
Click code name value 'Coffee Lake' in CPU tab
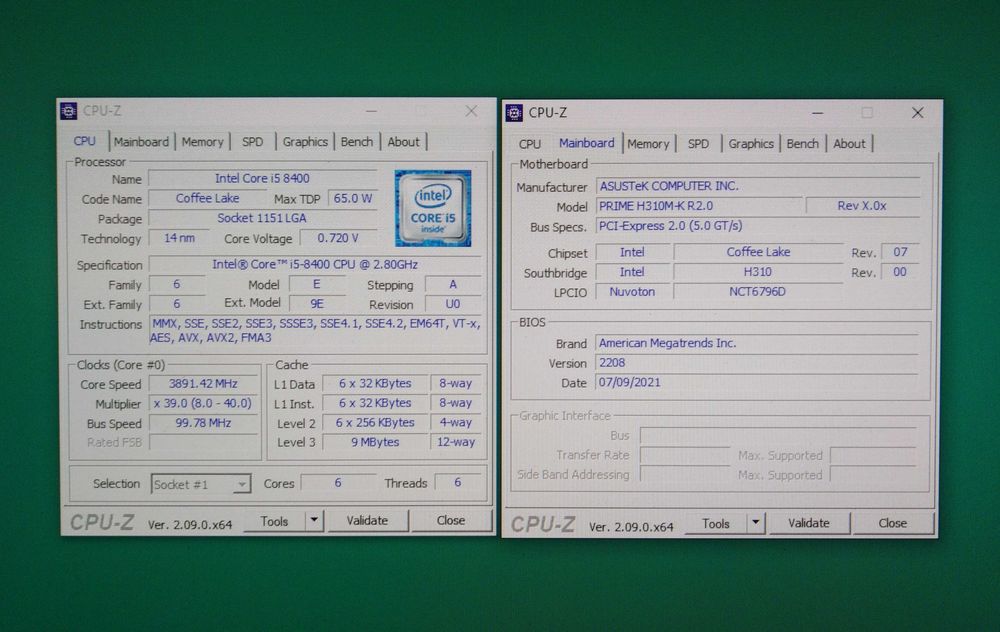[x=207, y=198]
